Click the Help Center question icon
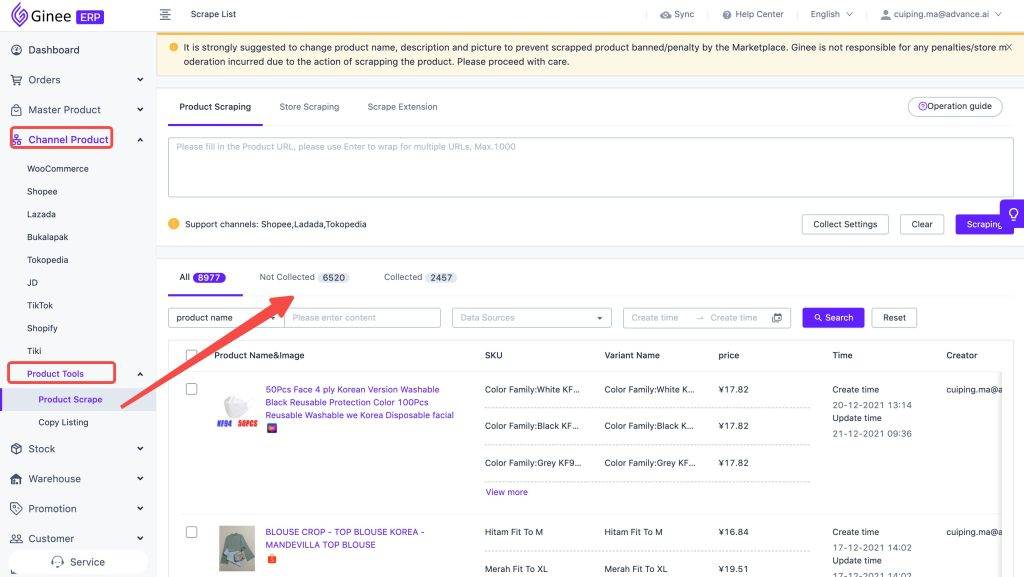Screen dimensions: 1024x577 (726, 14)
